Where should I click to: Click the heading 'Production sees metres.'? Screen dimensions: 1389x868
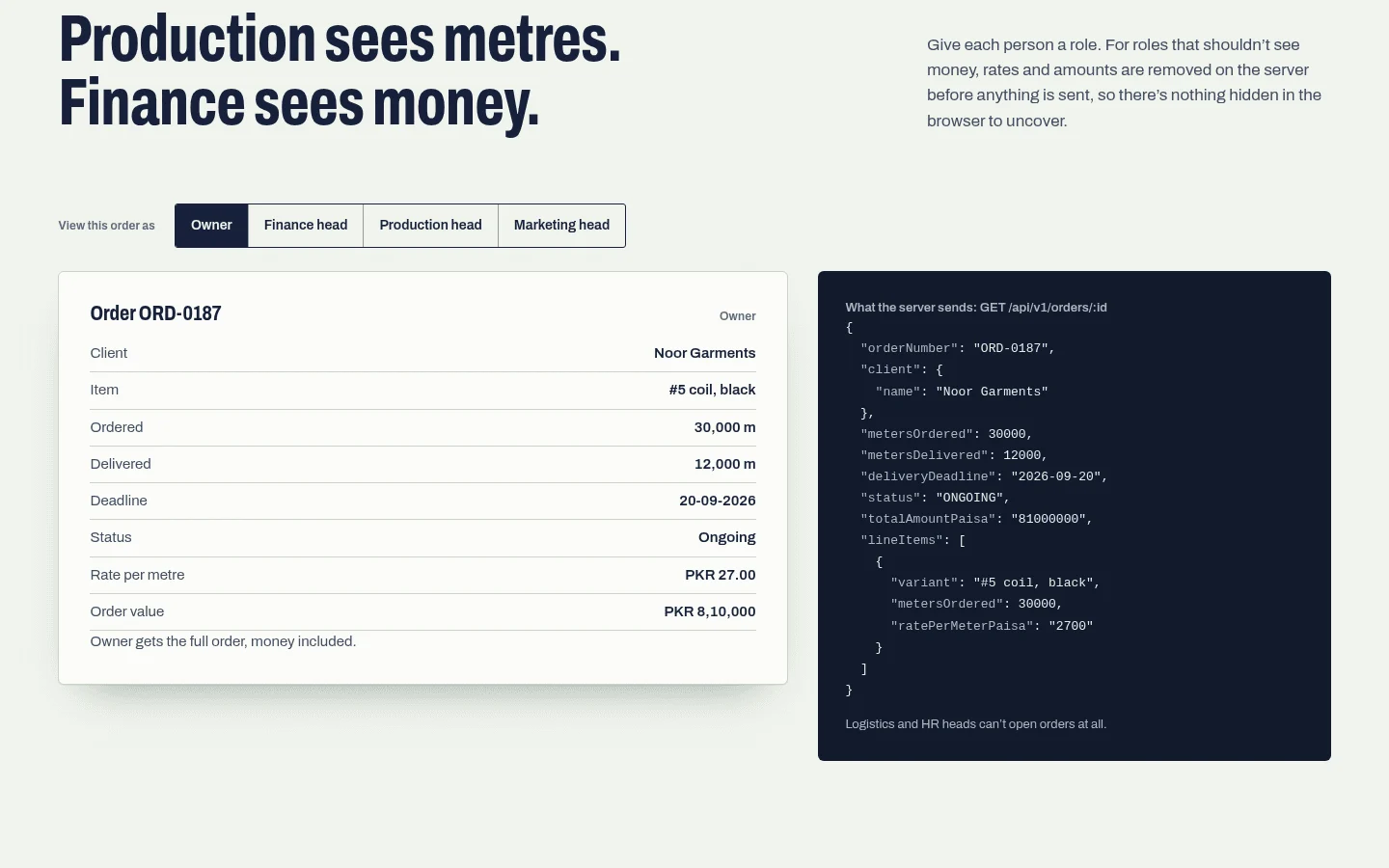340,40
